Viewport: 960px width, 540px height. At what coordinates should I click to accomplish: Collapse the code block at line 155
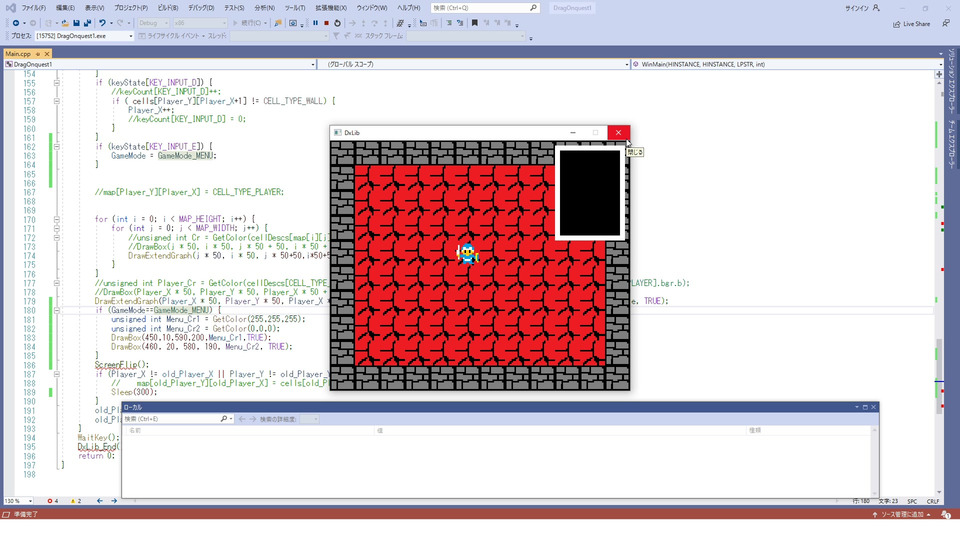[56, 83]
